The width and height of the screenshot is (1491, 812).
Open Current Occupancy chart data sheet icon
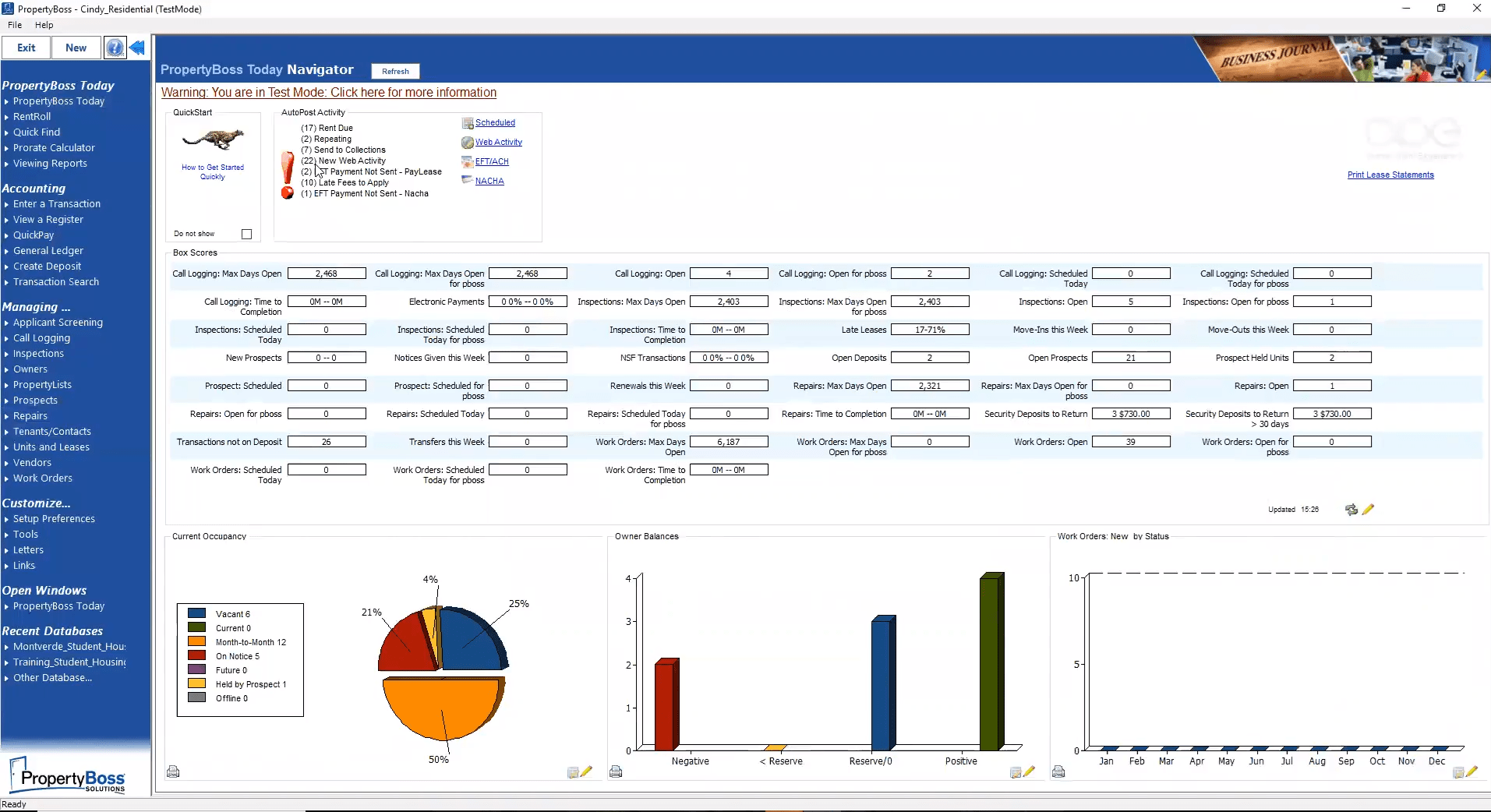point(573,772)
